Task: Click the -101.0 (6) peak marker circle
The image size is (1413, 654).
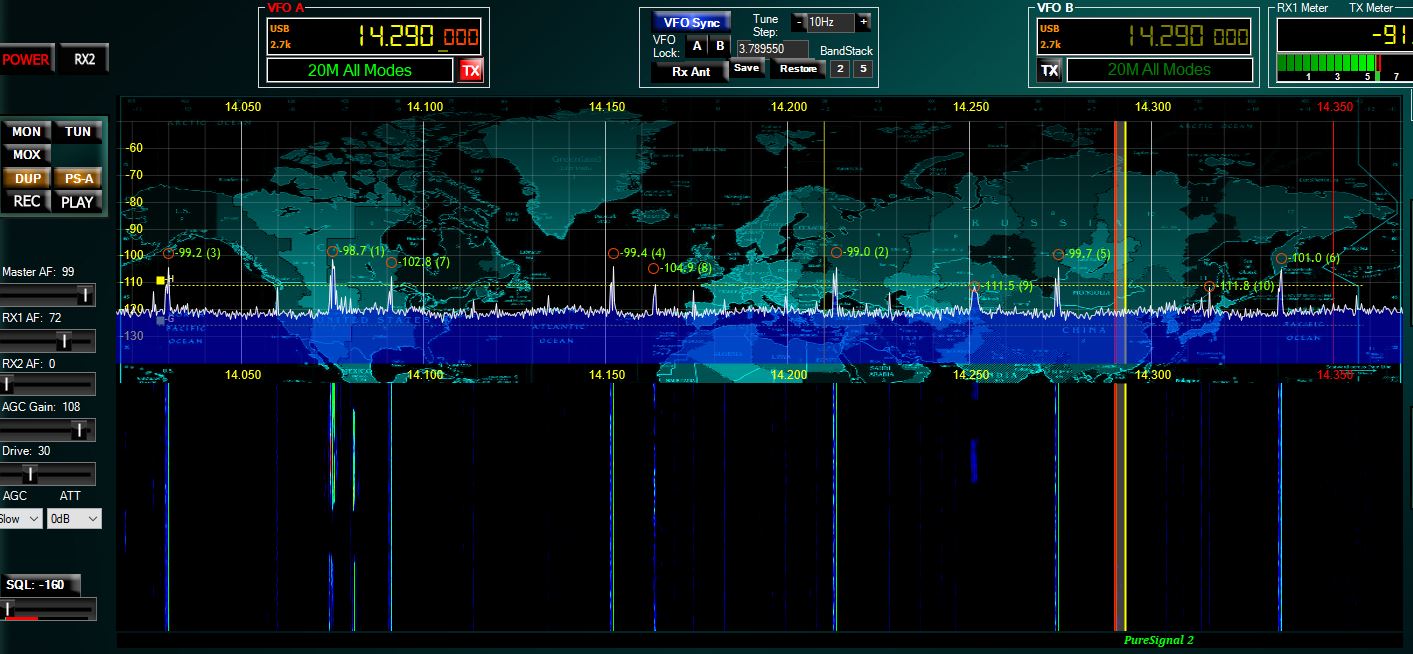Action: tap(1281, 259)
